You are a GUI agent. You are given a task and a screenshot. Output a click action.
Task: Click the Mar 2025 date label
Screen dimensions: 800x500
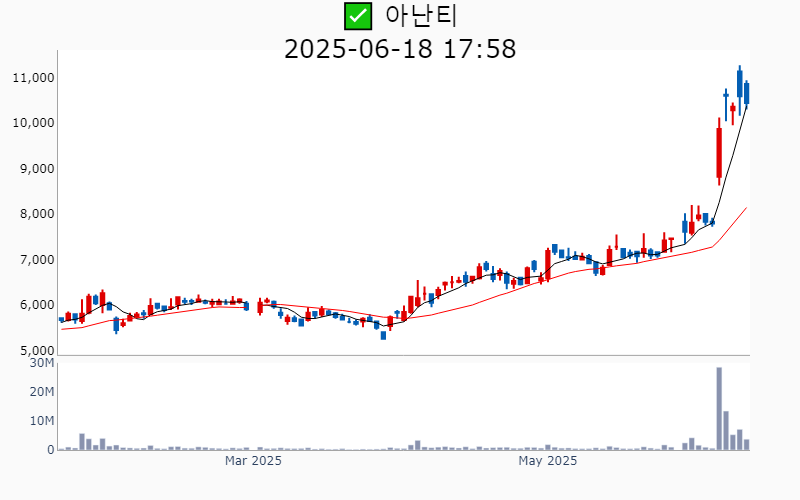[x=253, y=461]
